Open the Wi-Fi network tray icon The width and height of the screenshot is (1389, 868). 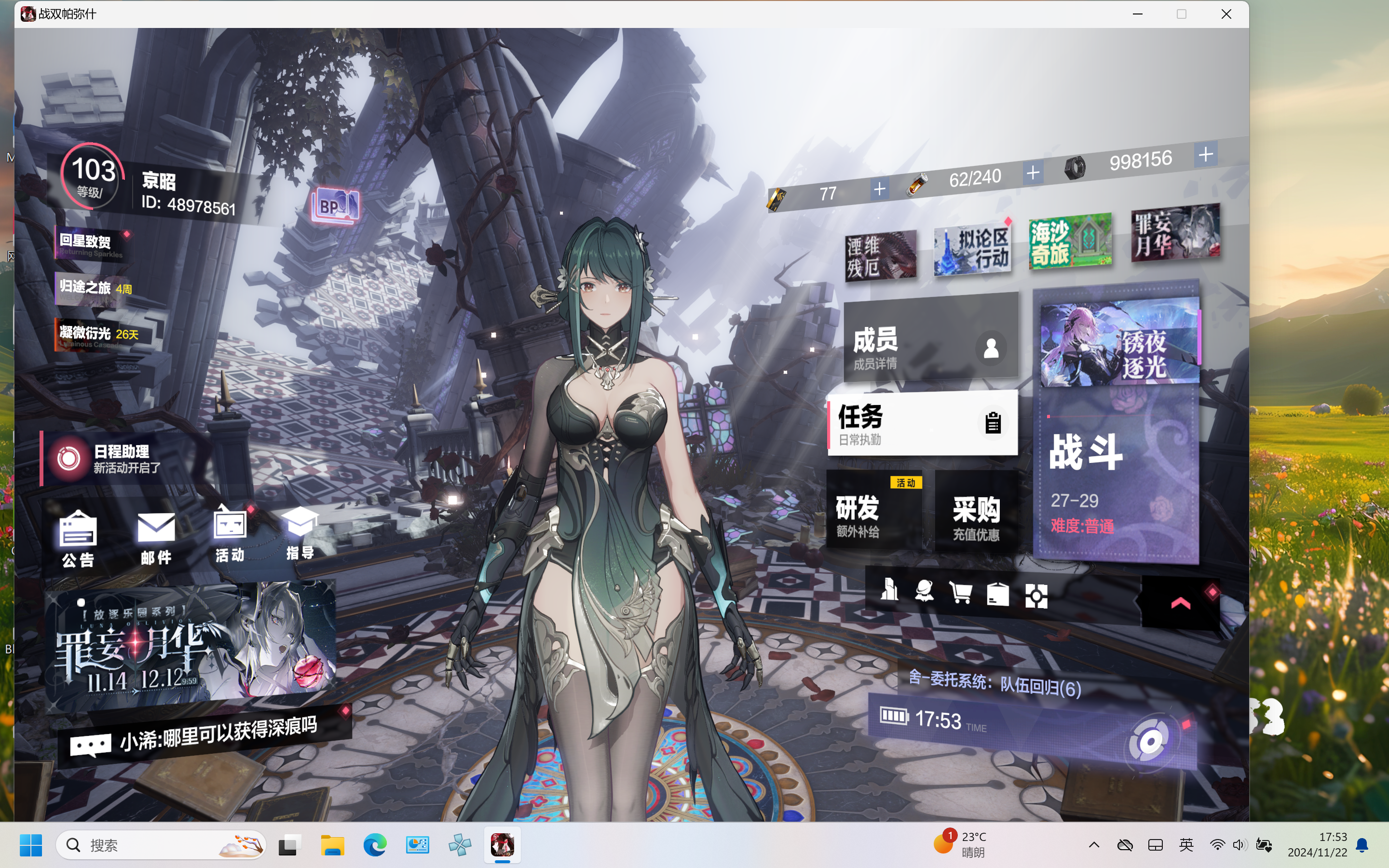click(x=1216, y=845)
